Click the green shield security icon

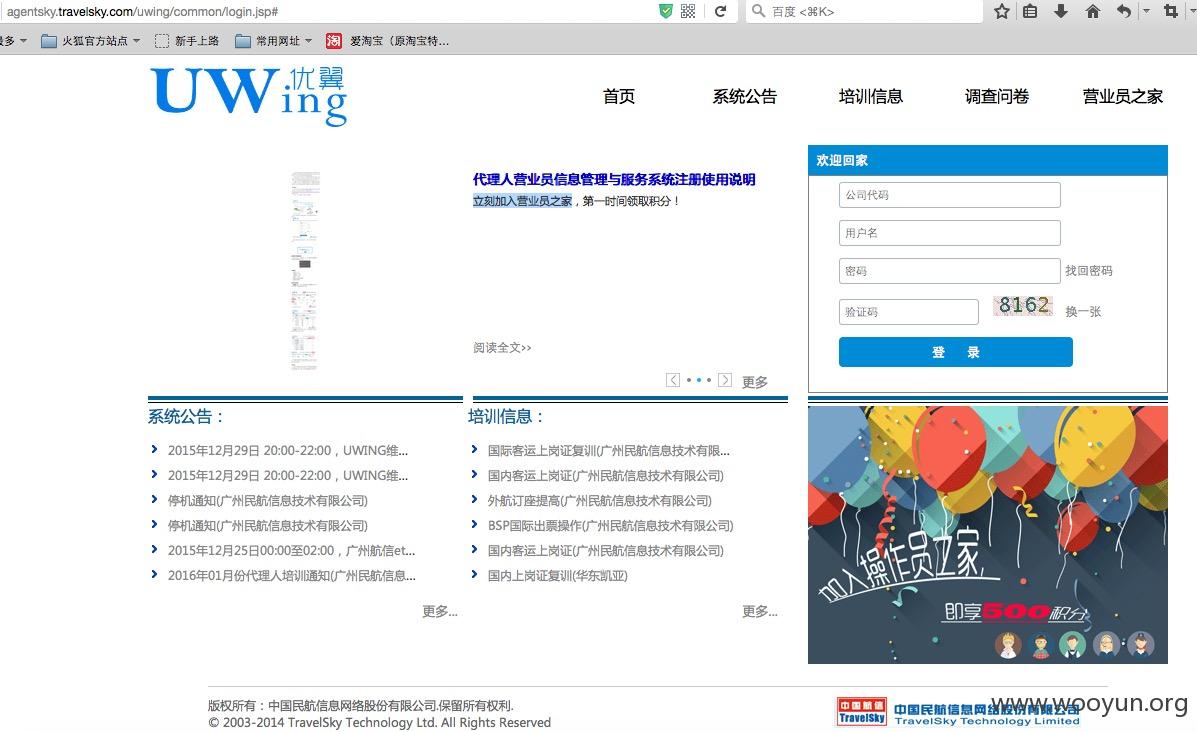pyautogui.click(x=666, y=11)
